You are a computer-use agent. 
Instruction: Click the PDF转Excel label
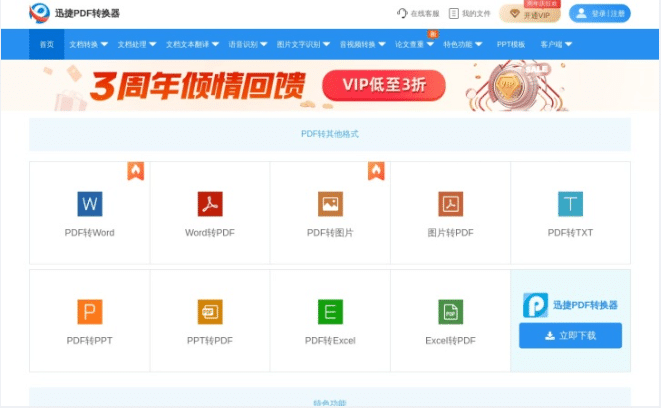point(330,341)
